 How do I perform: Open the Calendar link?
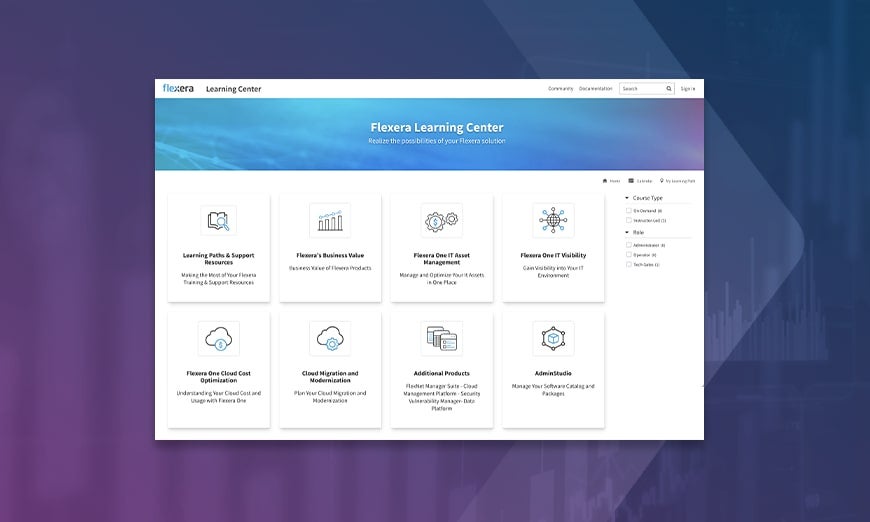(640, 181)
